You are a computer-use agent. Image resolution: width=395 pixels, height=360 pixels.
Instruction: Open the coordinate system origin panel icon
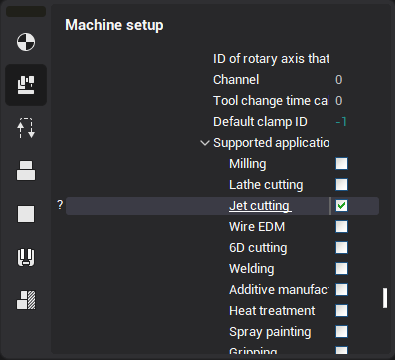pos(26,42)
